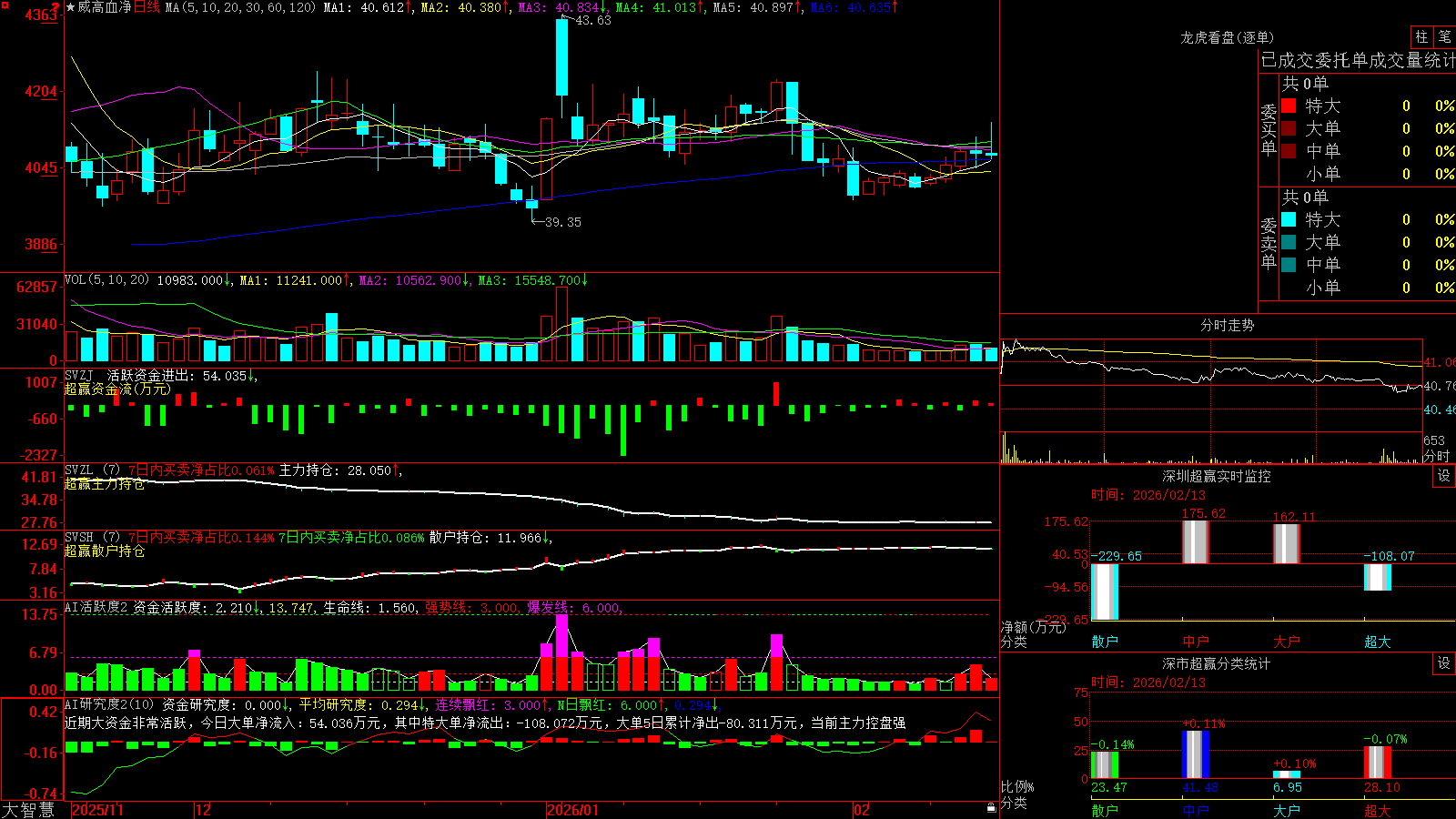1456x819 pixels.
Task: Click the 已成交委托单成交量统计 header
Action: [x=1358, y=60]
